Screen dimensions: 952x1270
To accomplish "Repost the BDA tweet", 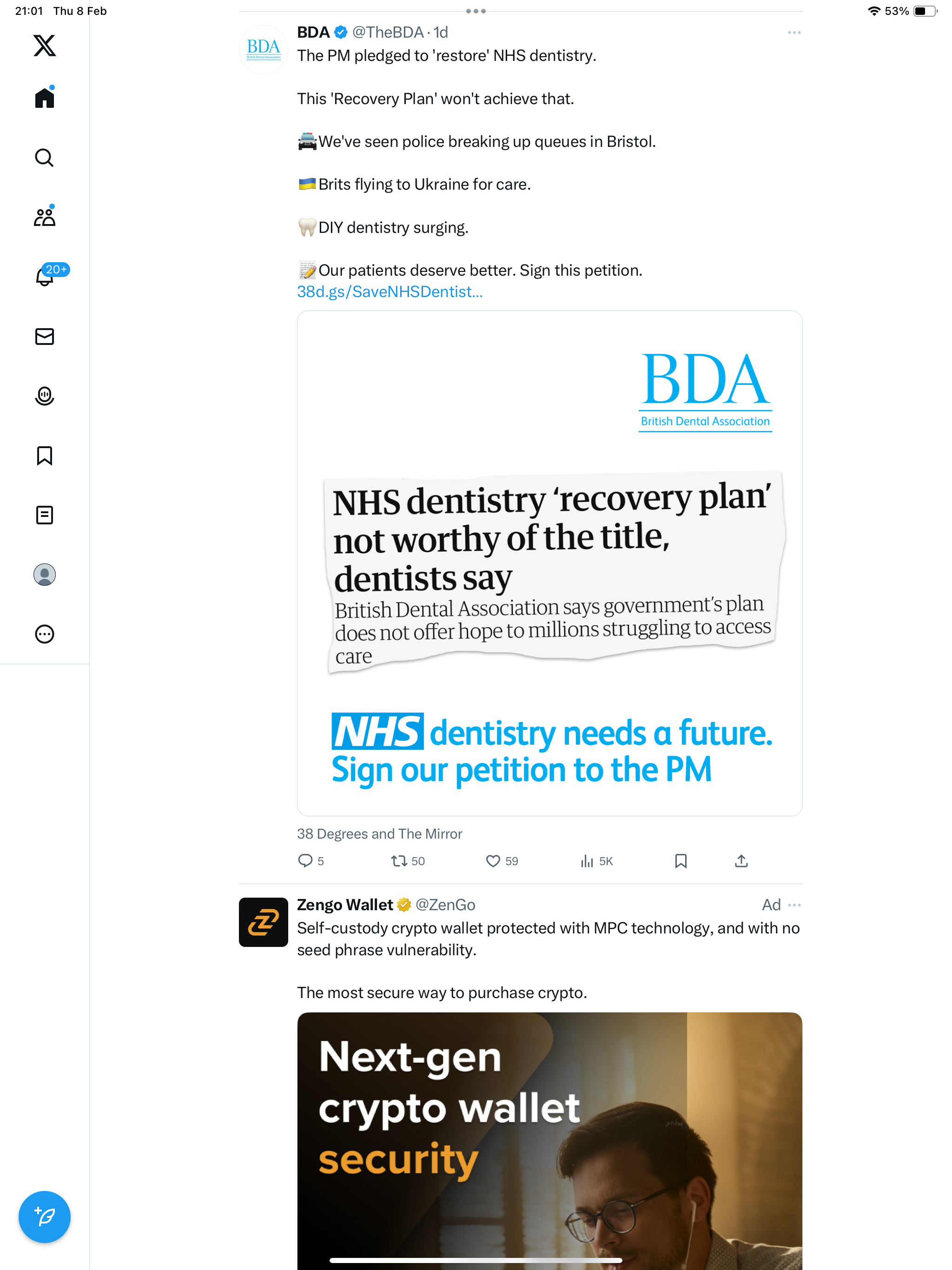I will pos(399,860).
